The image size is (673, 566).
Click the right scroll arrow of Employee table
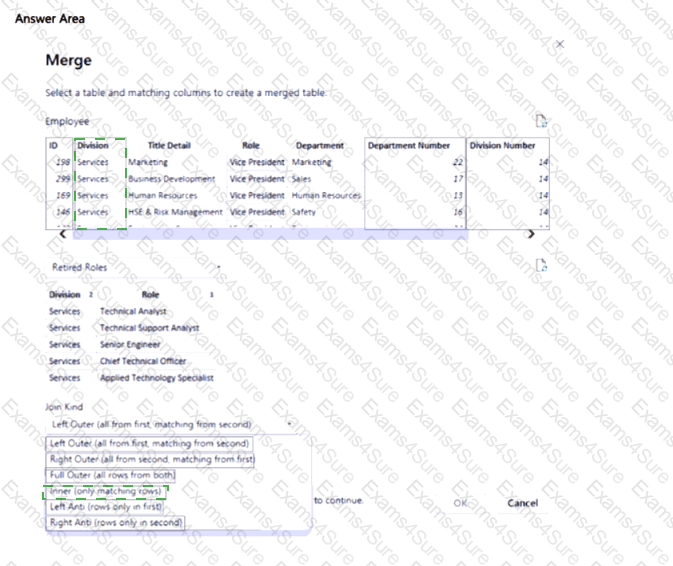(530, 233)
